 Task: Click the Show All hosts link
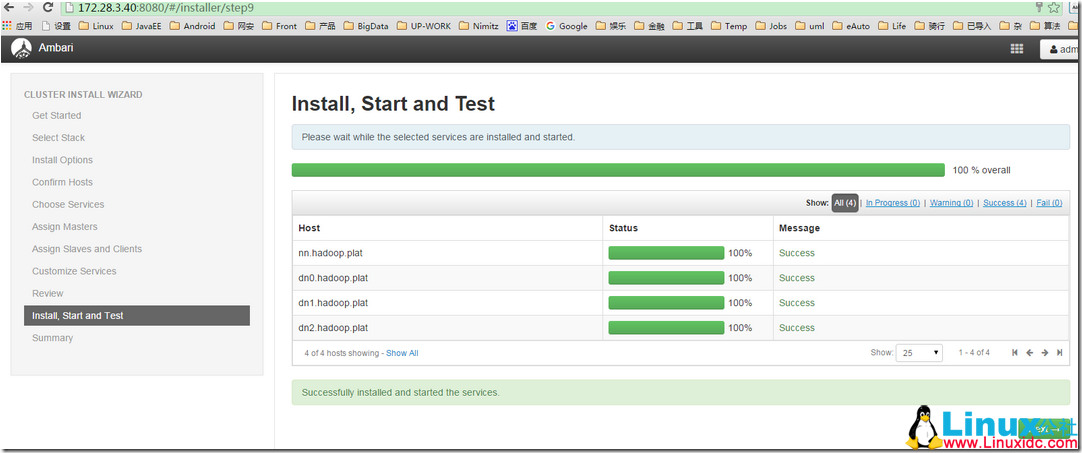pos(402,353)
